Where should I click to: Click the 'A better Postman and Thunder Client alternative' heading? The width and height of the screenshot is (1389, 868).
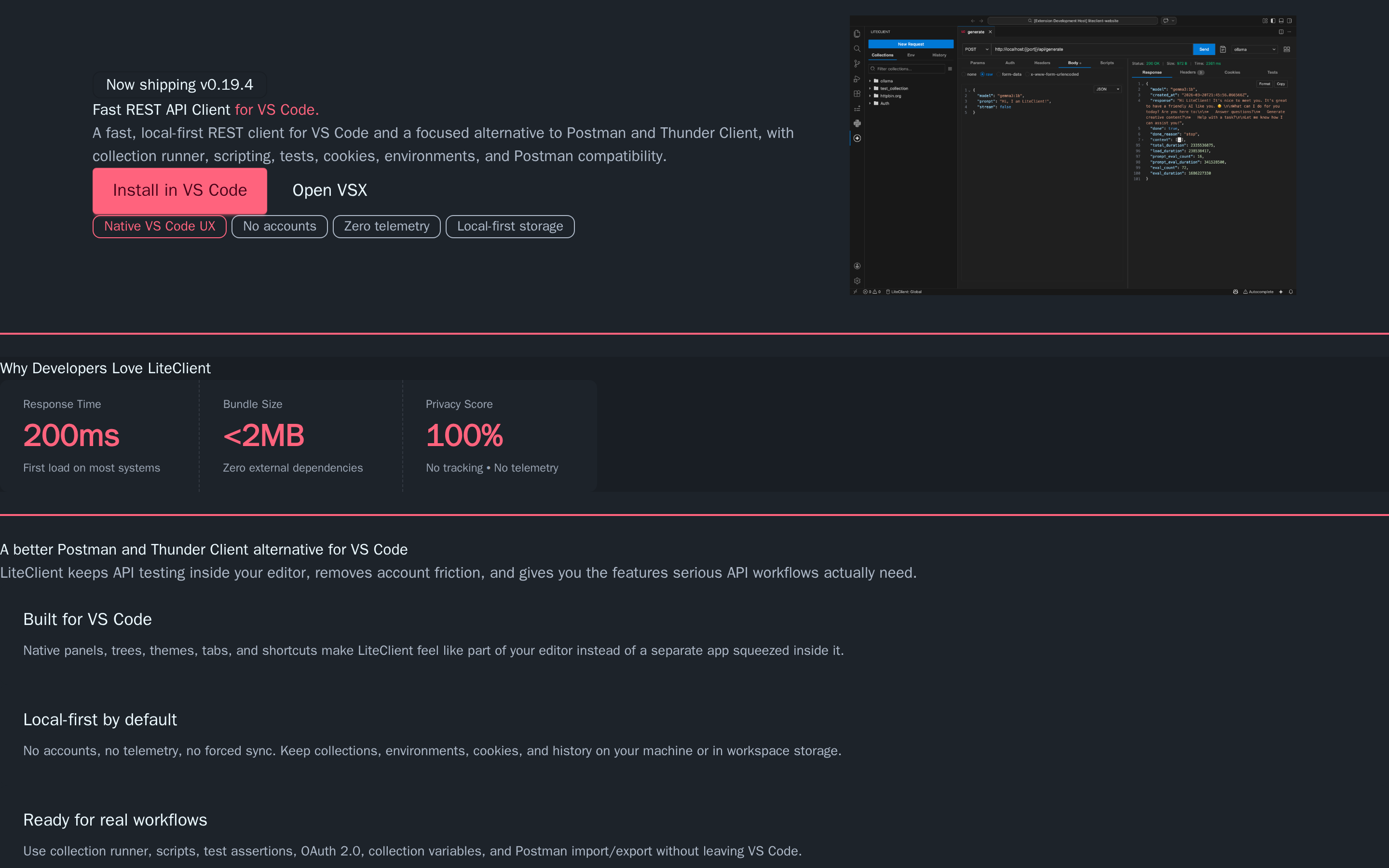(x=204, y=549)
